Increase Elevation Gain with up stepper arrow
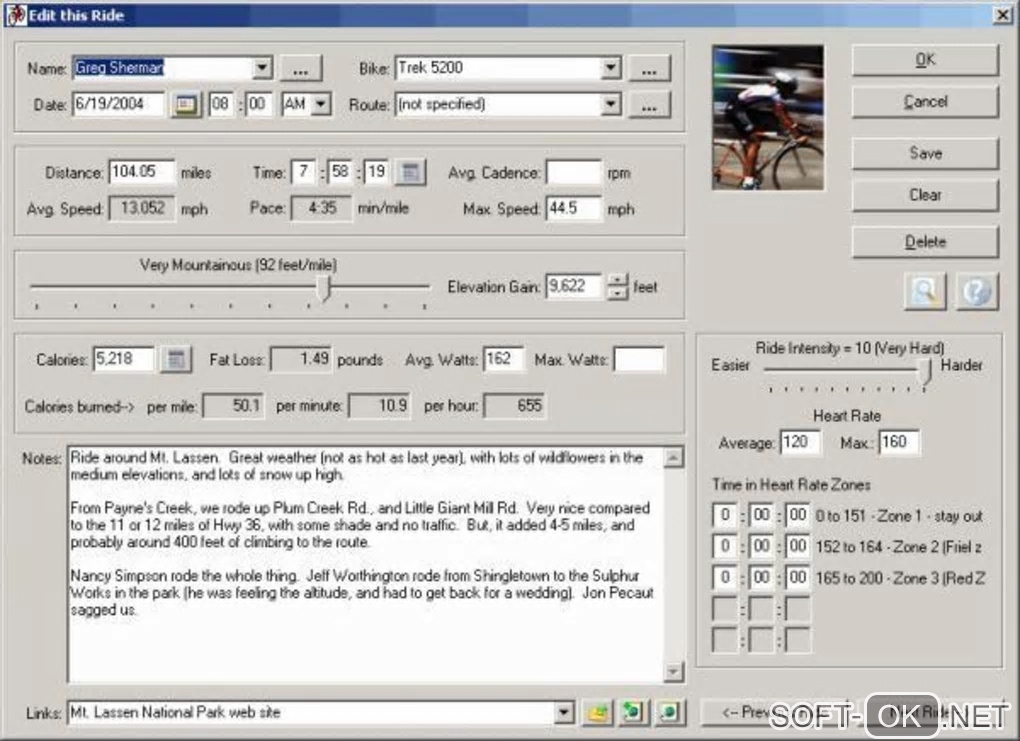The height and width of the screenshot is (741, 1020). 617,280
